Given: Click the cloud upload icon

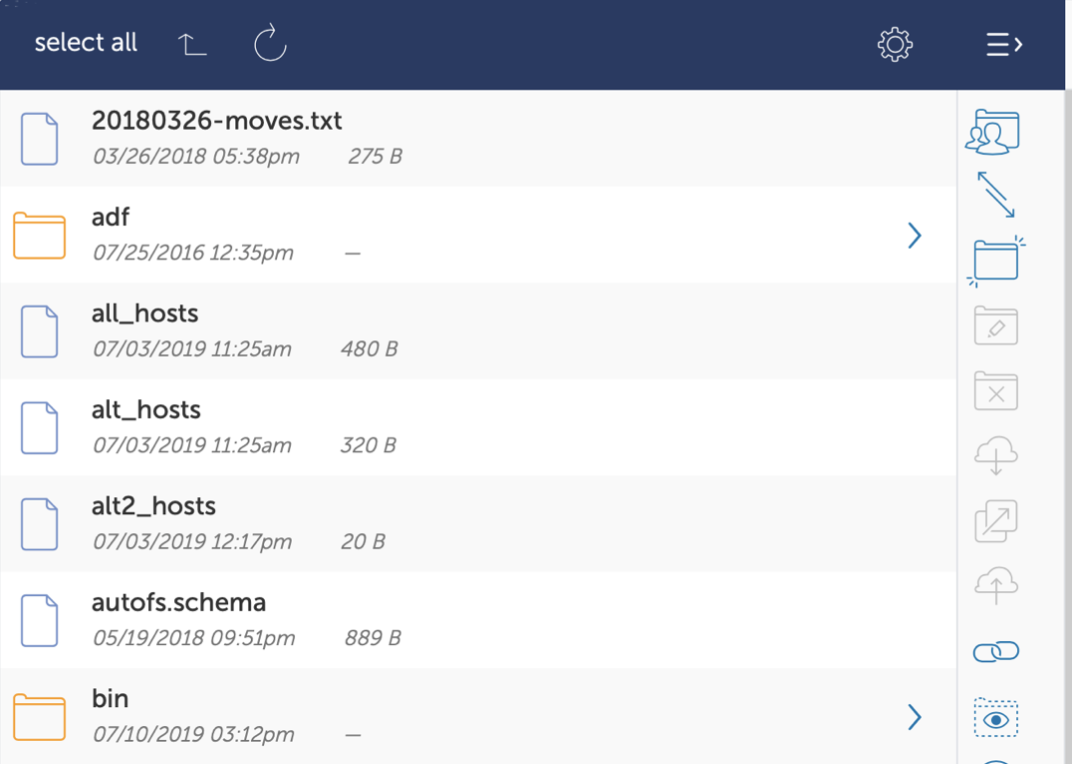Looking at the screenshot, I should [x=996, y=586].
